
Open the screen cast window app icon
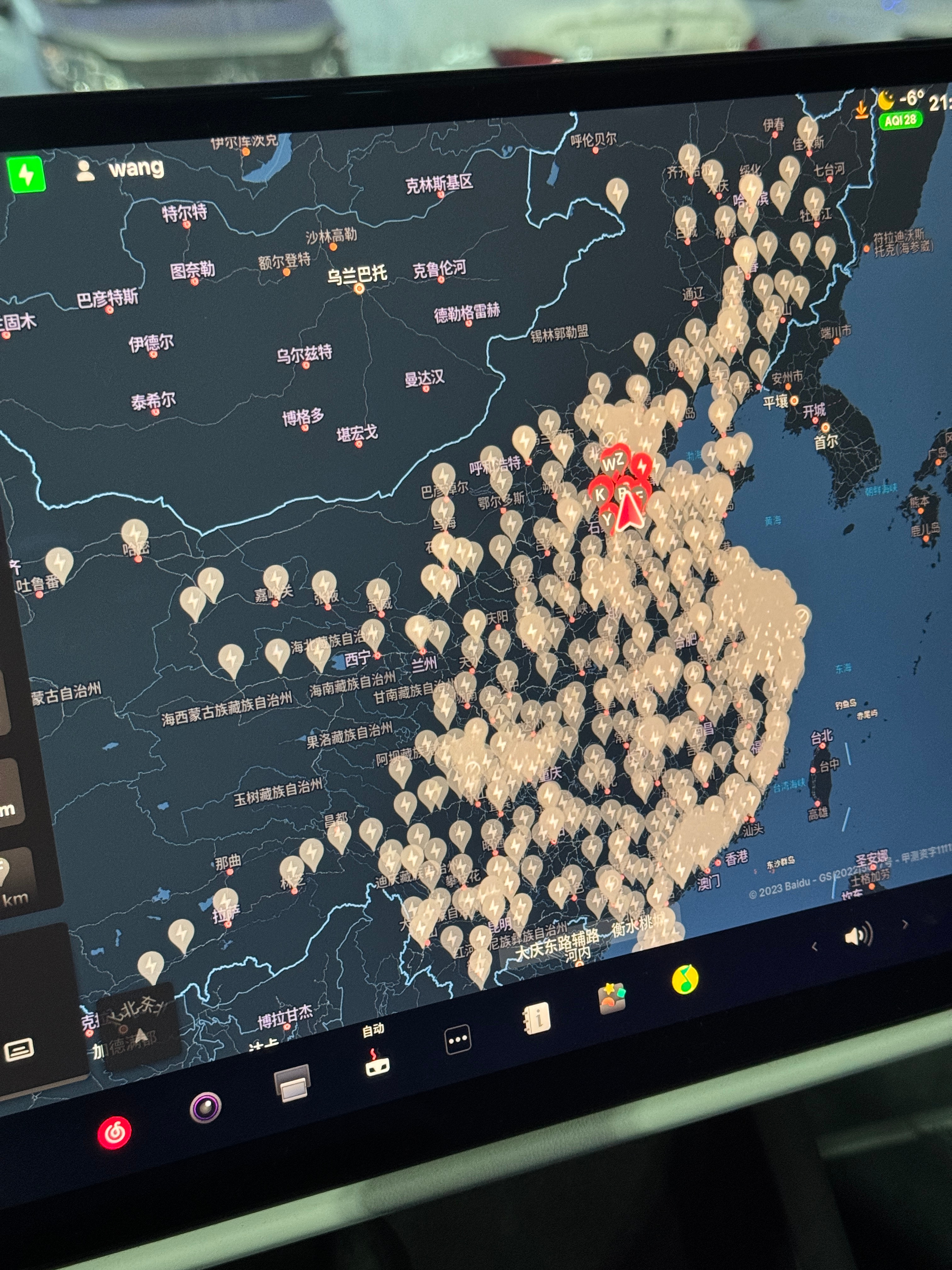[x=293, y=1083]
